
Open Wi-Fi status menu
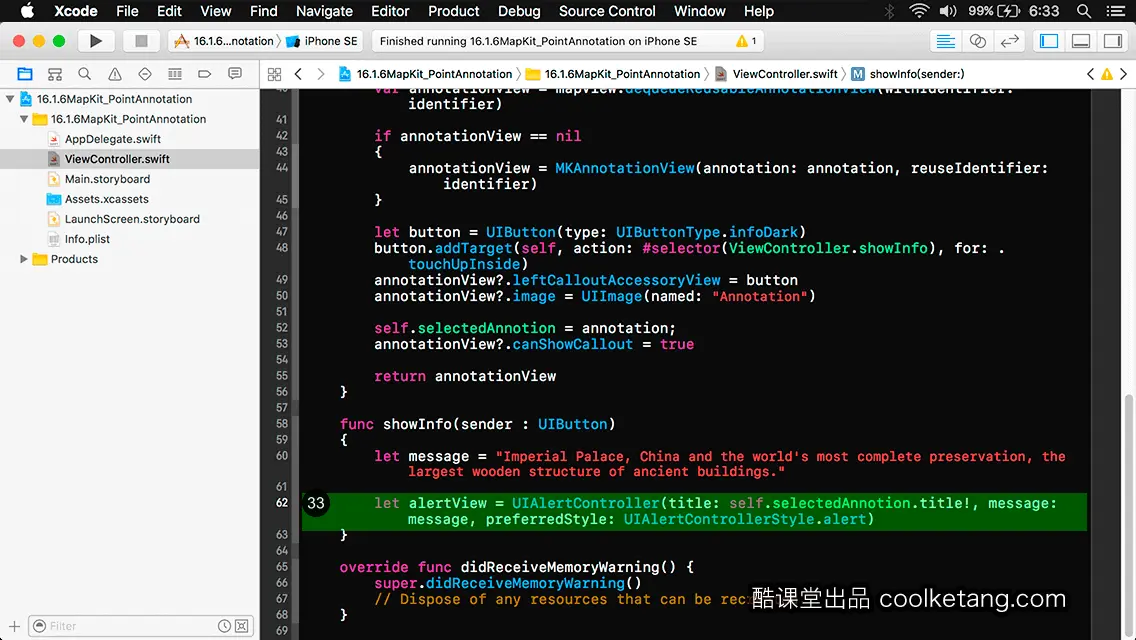pos(919,11)
